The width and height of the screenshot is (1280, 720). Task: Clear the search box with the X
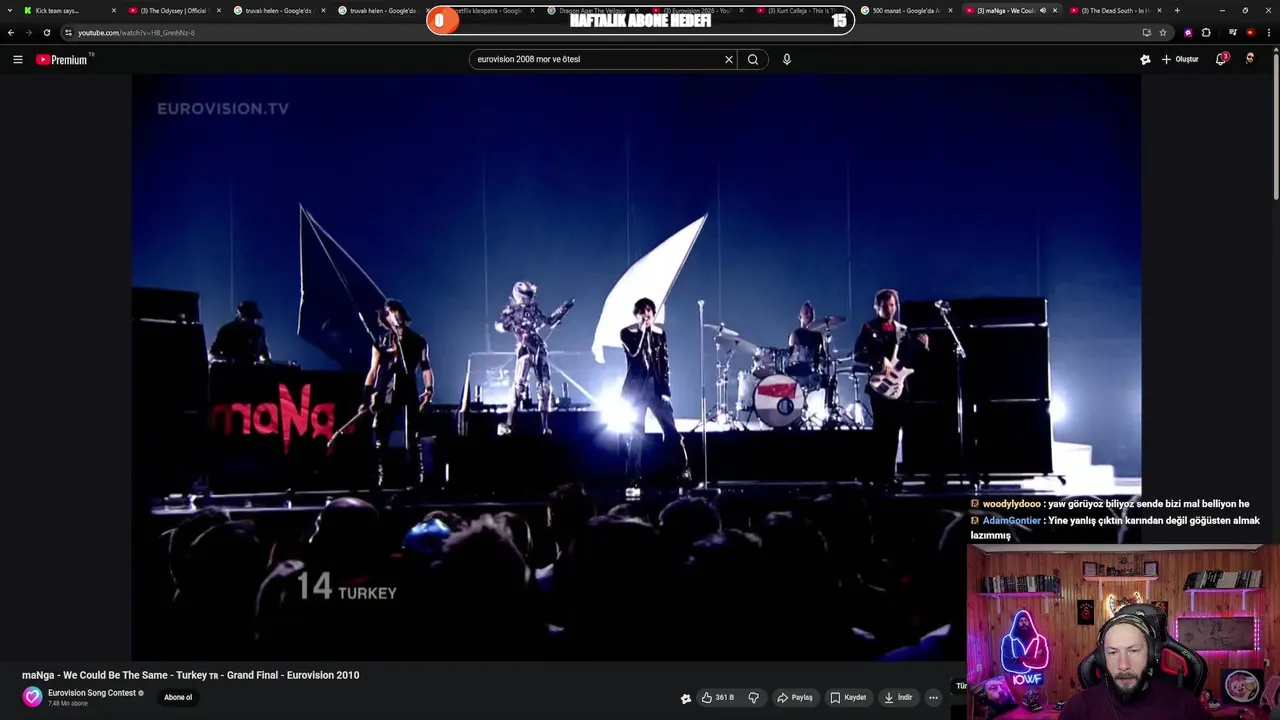pos(729,59)
